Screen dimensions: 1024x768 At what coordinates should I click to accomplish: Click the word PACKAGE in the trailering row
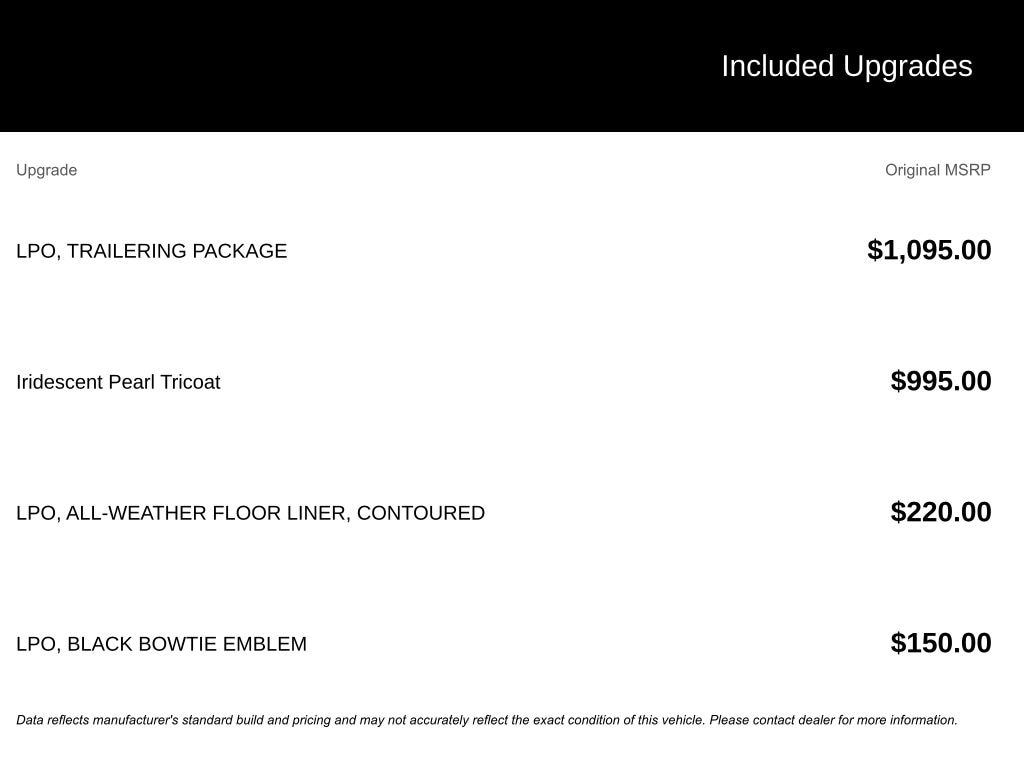tap(239, 251)
